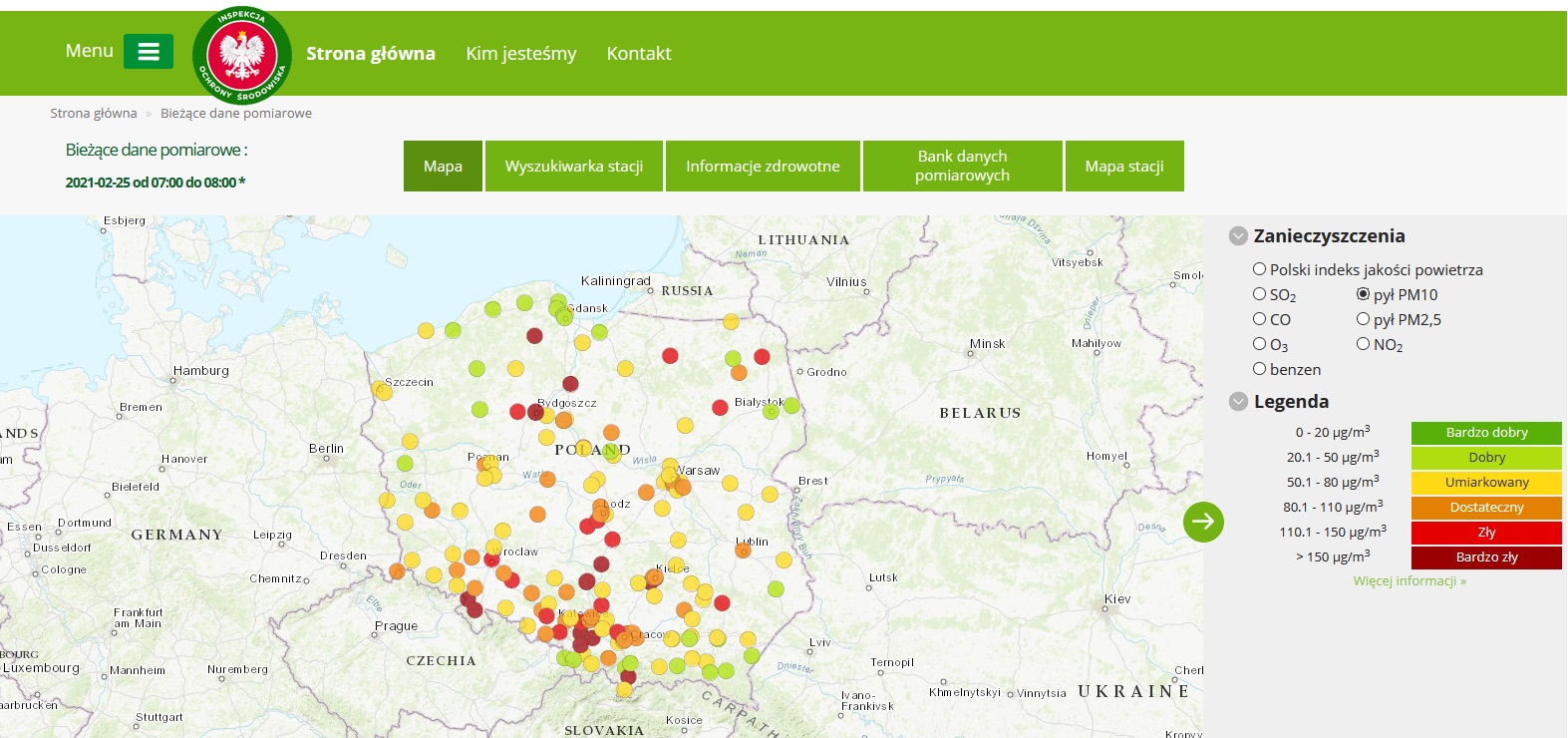Select the pył PM10 radio button
The image size is (1568, 738).
tap(1363, 294)
